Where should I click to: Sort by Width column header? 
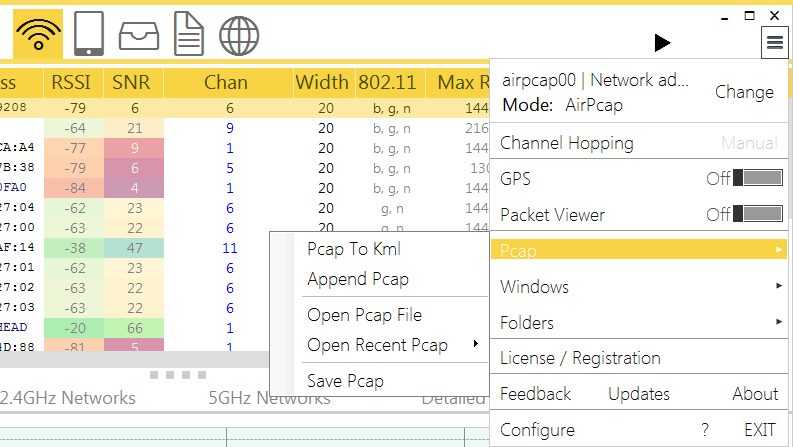pyautogui.click(x=322, y=82)
